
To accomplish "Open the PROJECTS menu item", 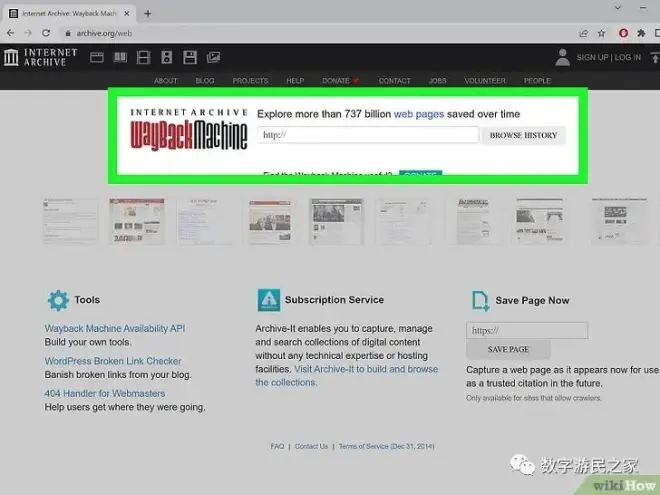I will click(x=250, y=80).
